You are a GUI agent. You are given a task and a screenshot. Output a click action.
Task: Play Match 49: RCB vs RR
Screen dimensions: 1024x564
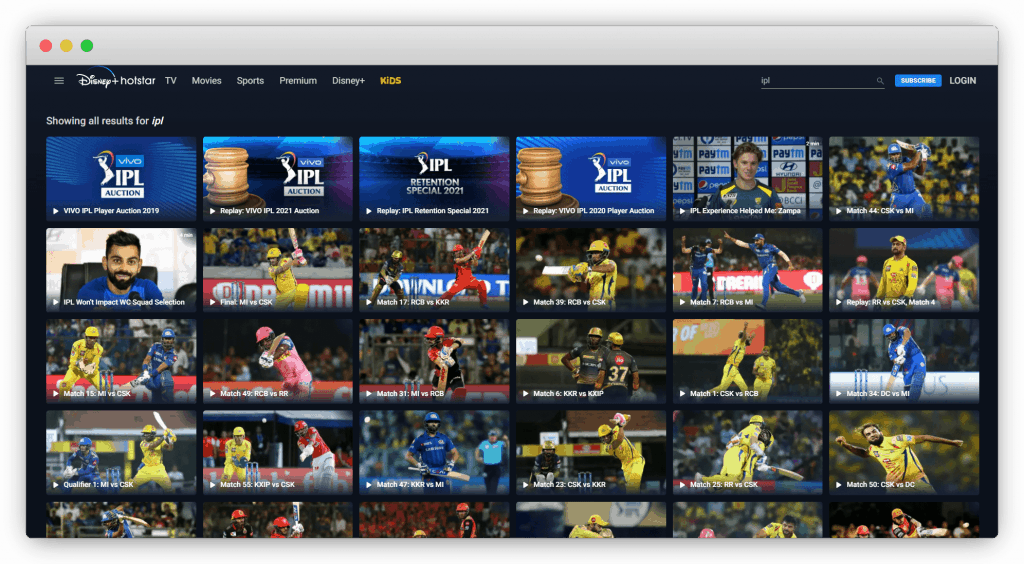278,361
